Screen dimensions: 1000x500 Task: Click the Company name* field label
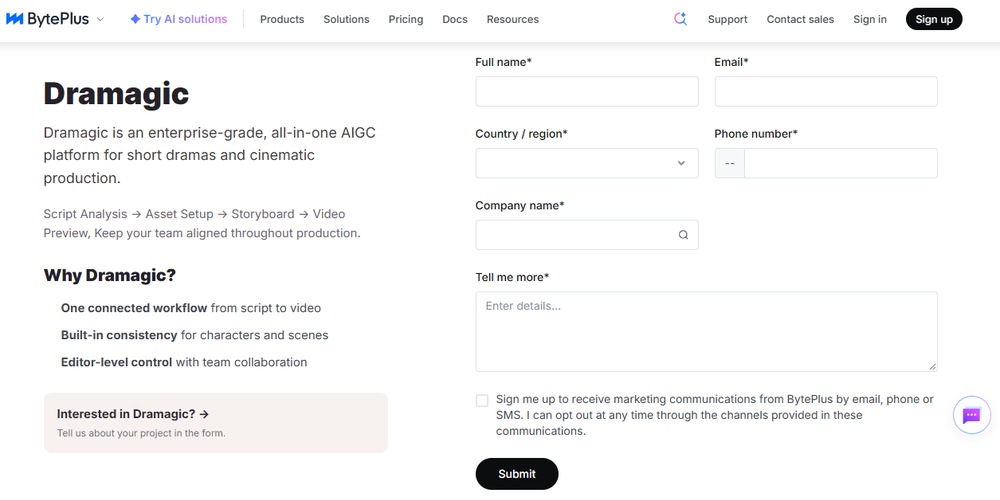520,205
